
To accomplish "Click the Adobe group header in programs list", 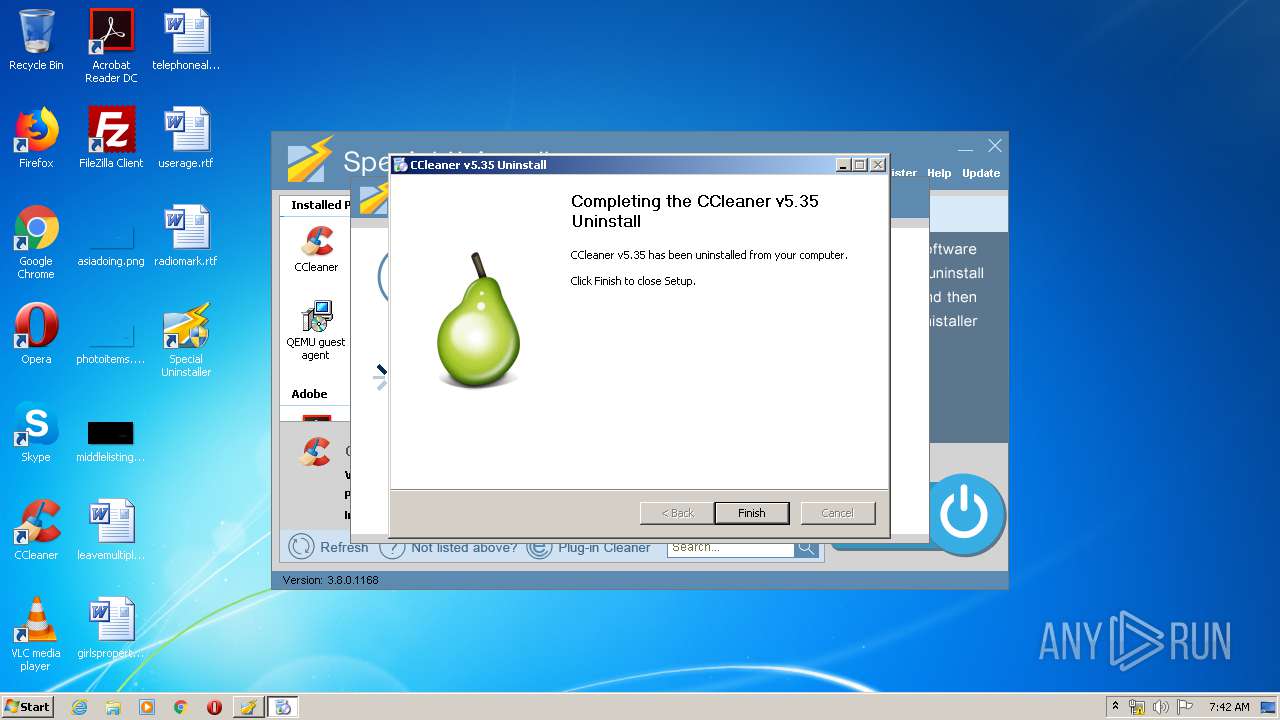I will [310, 394].
